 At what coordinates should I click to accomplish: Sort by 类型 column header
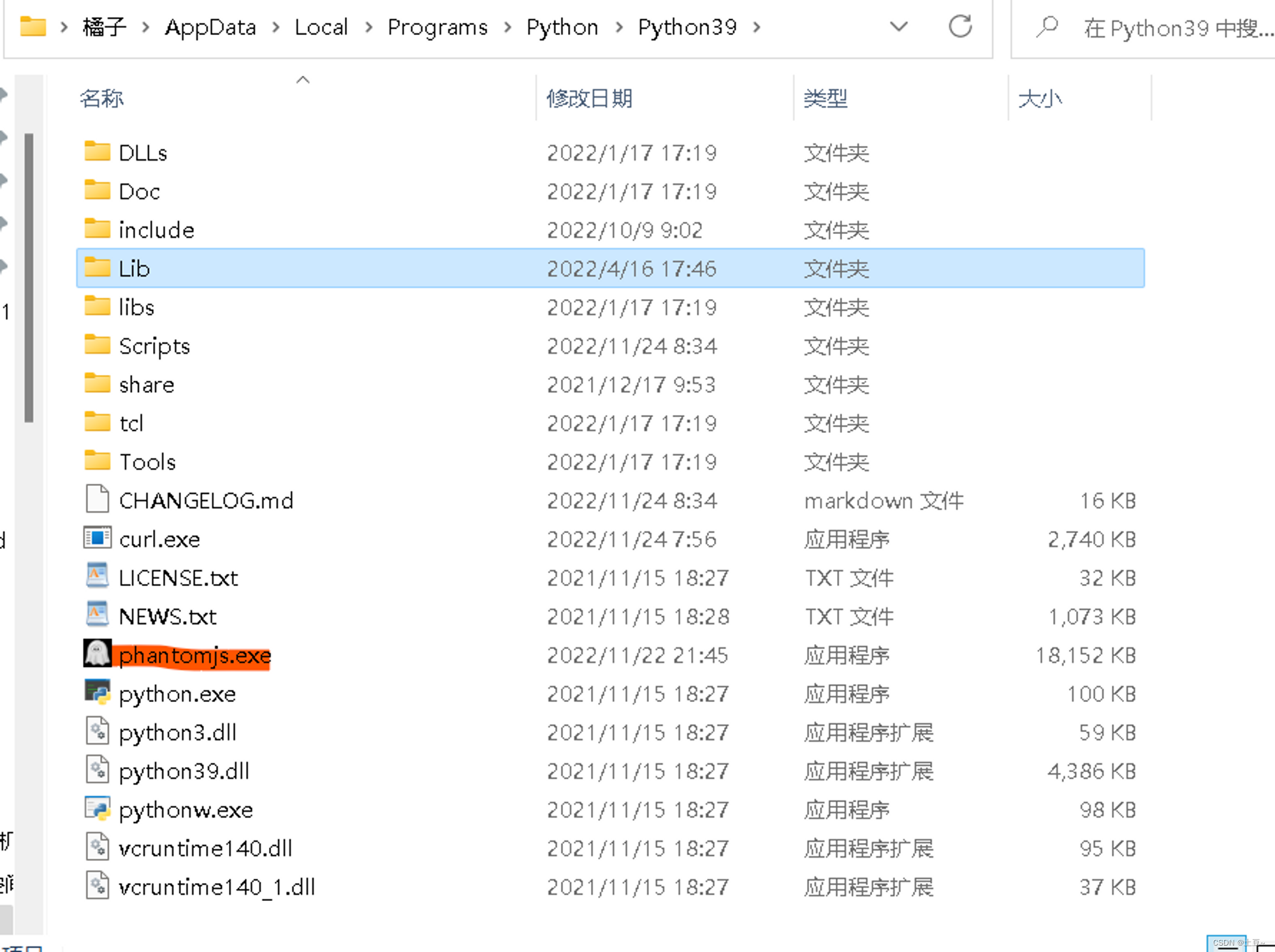pos(826,99)
